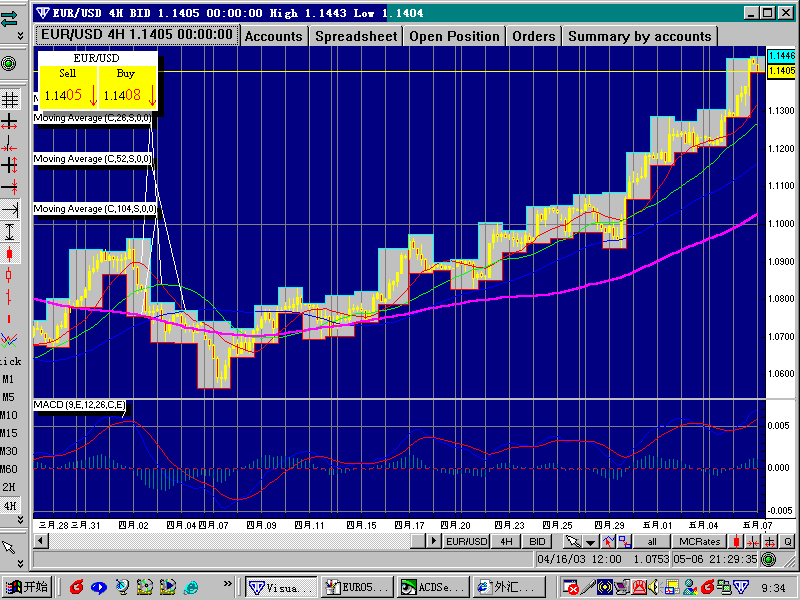Image resolution: width=800 pixels, height=600 pixels.
Task: Switch to the M15 timeframe
Action: click(x=9, y=433)
